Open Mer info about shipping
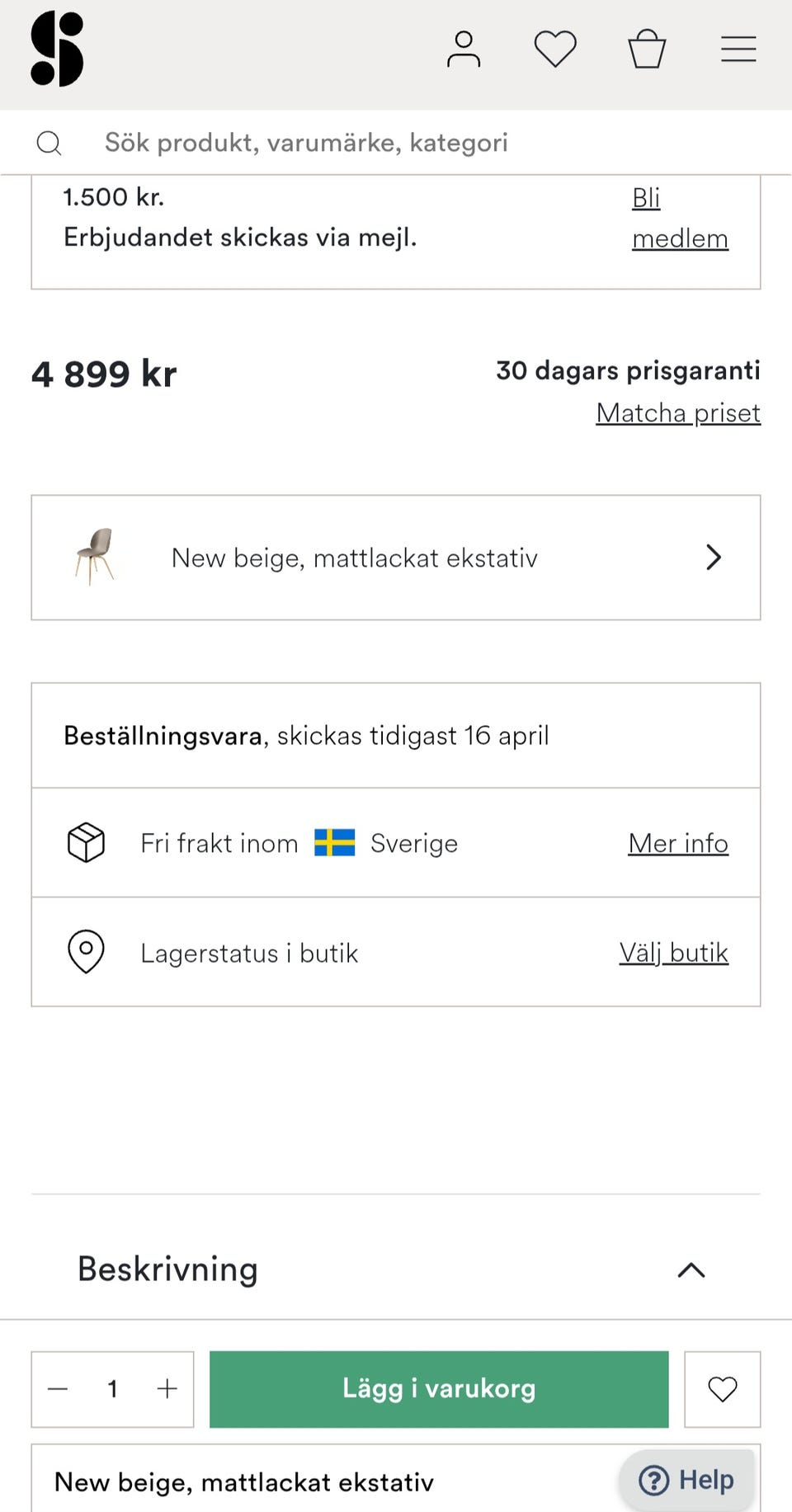This screenshot has height=1512, width=792. tap(677, 844)
